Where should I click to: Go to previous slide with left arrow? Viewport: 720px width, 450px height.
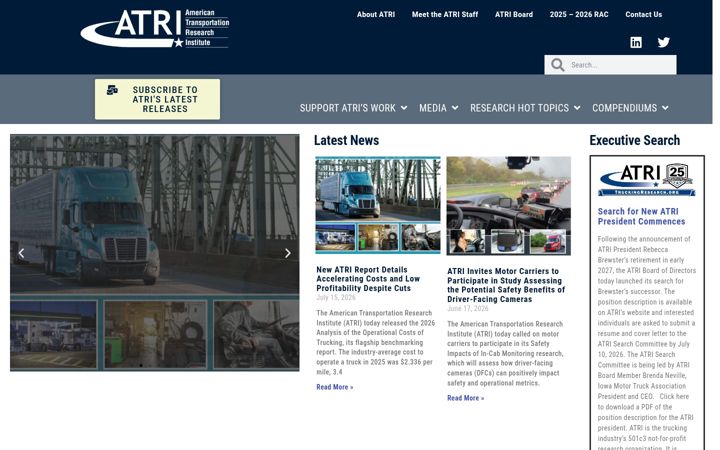[21, 253]
